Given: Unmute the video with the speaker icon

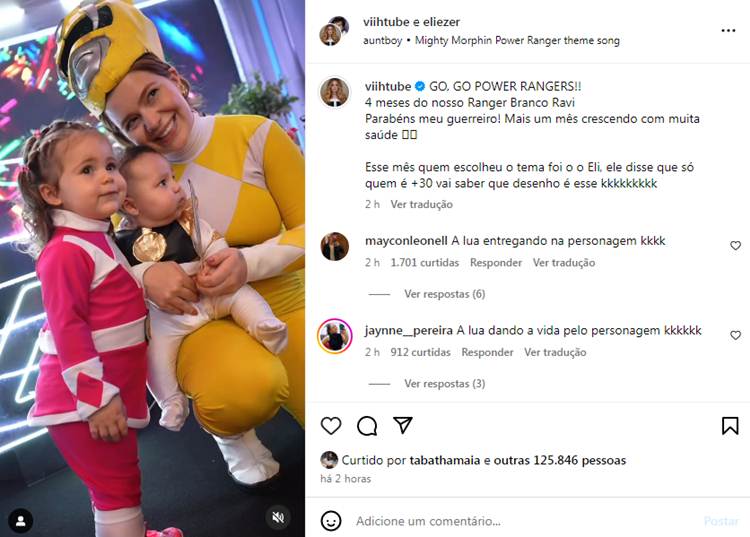Looking at the screenshot, I should 278,517.
